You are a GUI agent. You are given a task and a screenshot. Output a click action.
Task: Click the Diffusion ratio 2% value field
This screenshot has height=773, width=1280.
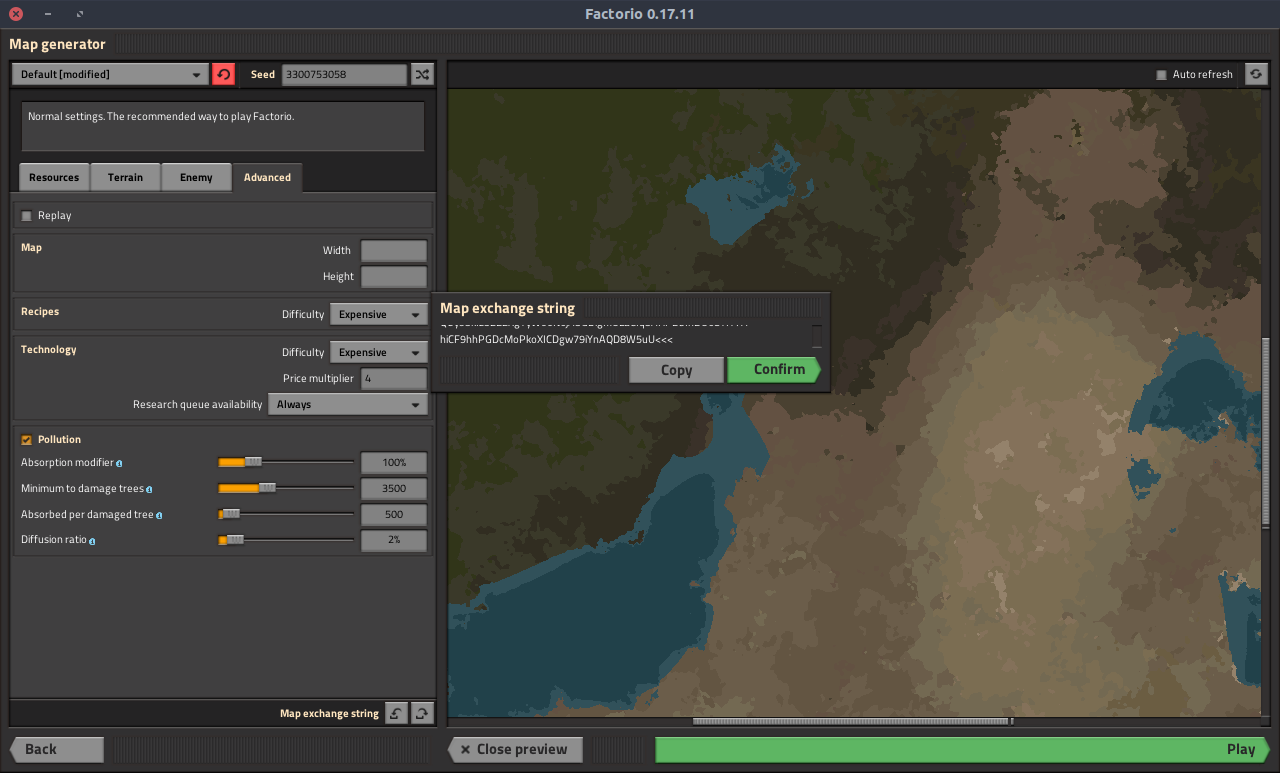click(x=394, y=541)
